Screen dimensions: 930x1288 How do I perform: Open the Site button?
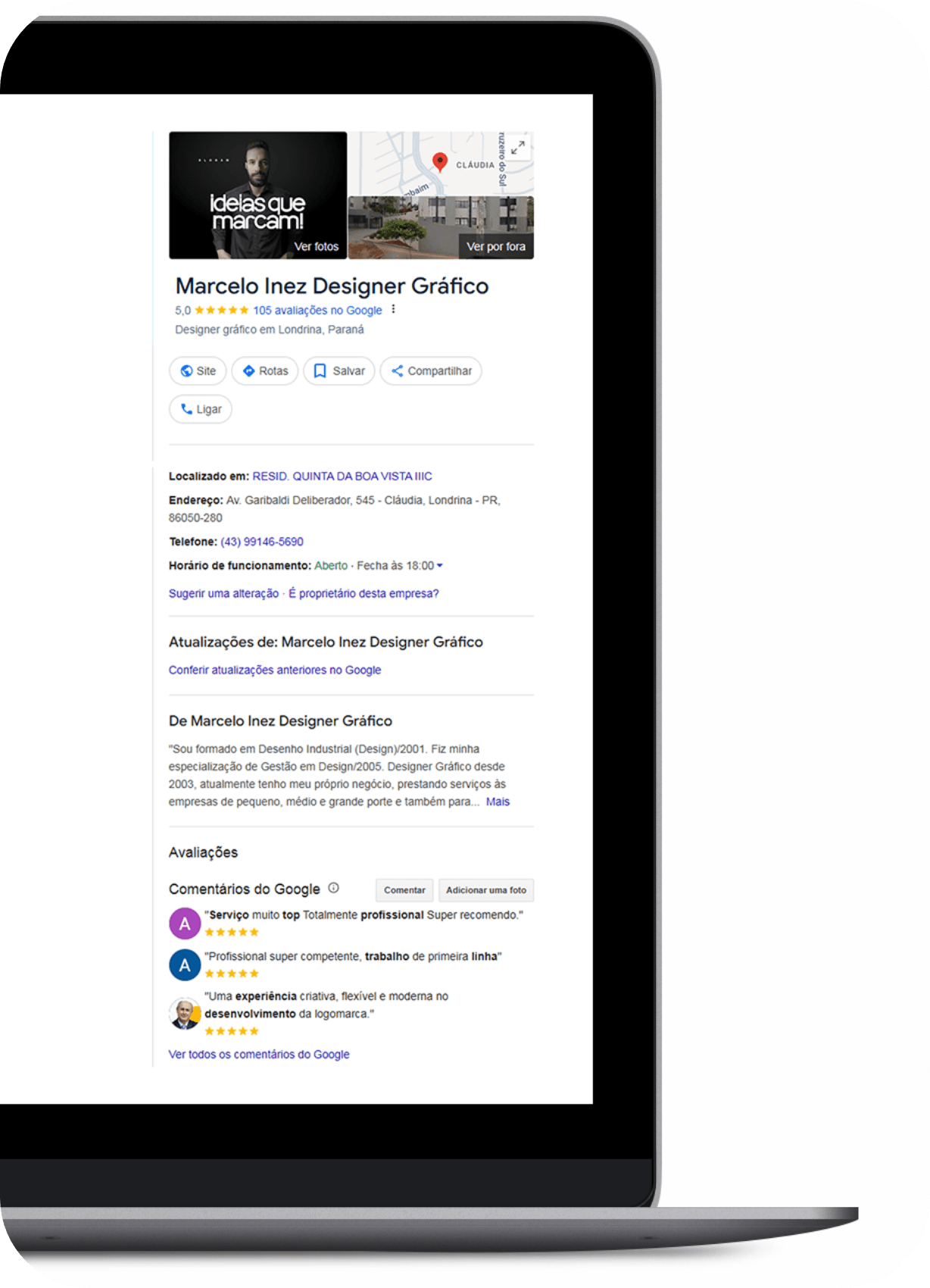(198, 370)
